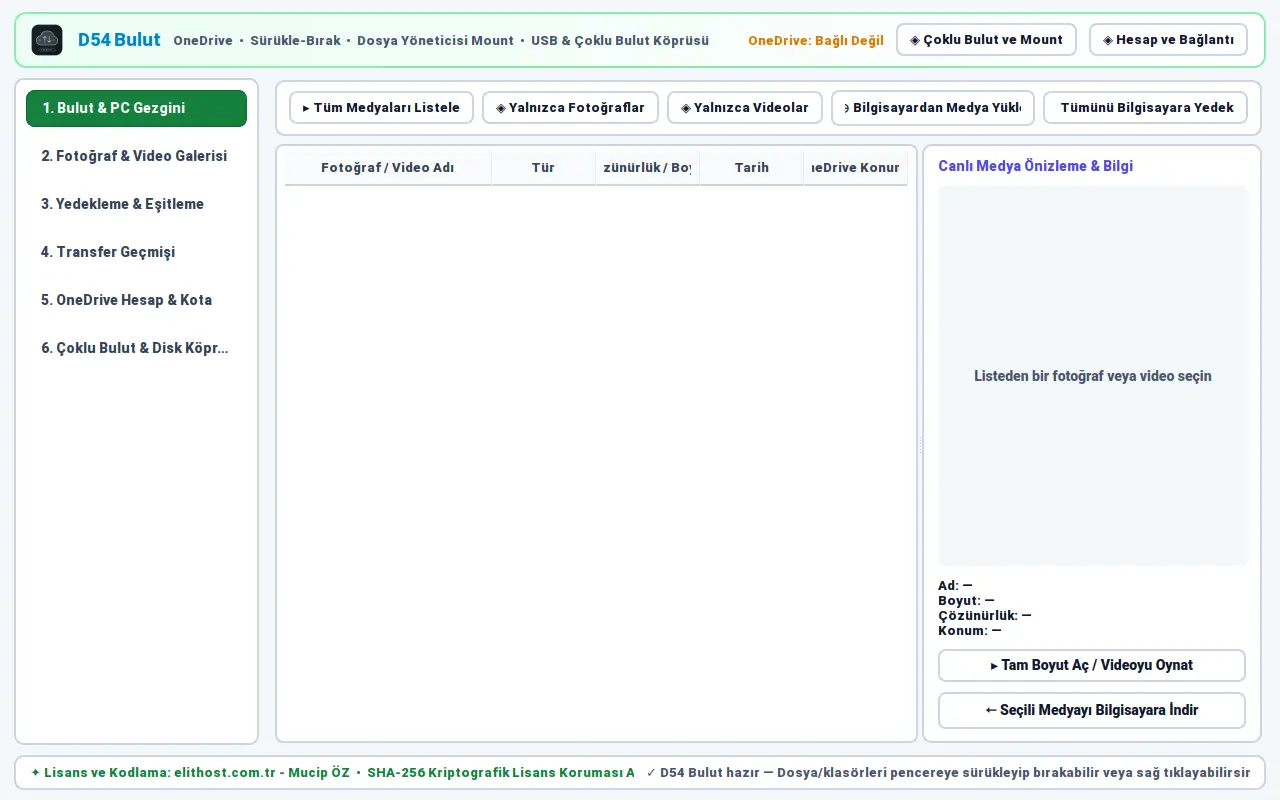Click the D54 Bulut cloud logo icon
This screenshot has height=800, width=1280.
pos(47,40)
